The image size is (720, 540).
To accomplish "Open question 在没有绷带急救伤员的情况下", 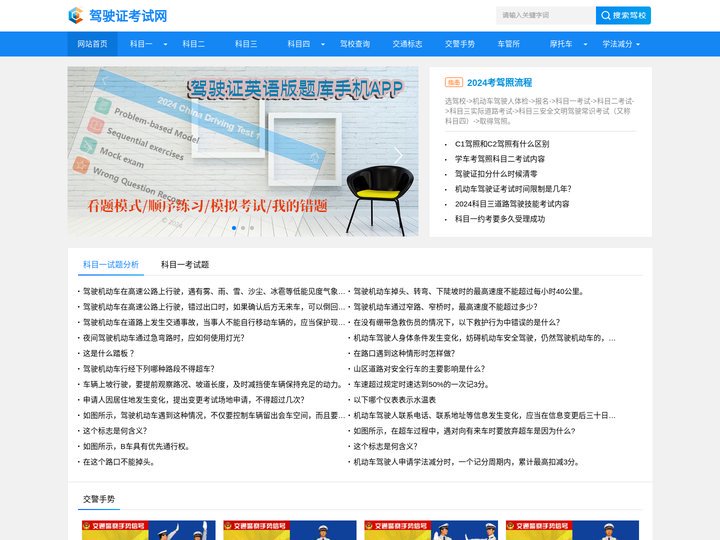I will coord(456,322).
